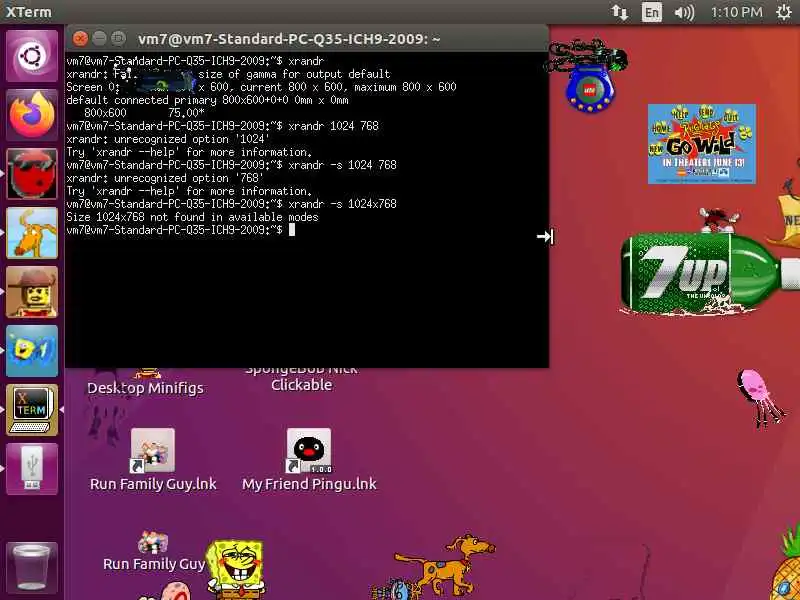Click the terminal cursor at the prompt
This screenshot has width=800, height=600.
click(x=292, y=230)
